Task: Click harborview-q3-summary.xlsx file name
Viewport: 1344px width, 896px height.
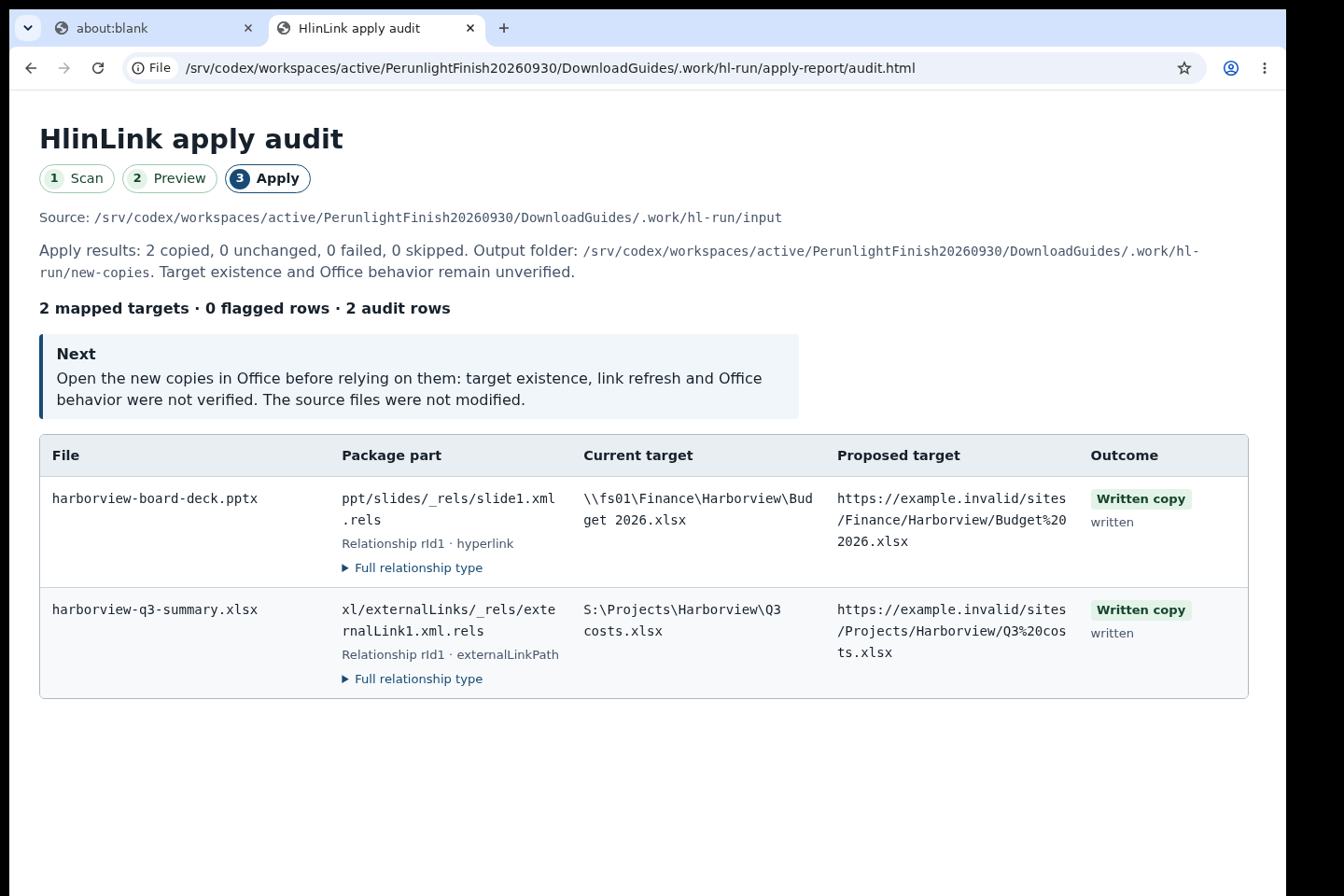Action: 155,609
